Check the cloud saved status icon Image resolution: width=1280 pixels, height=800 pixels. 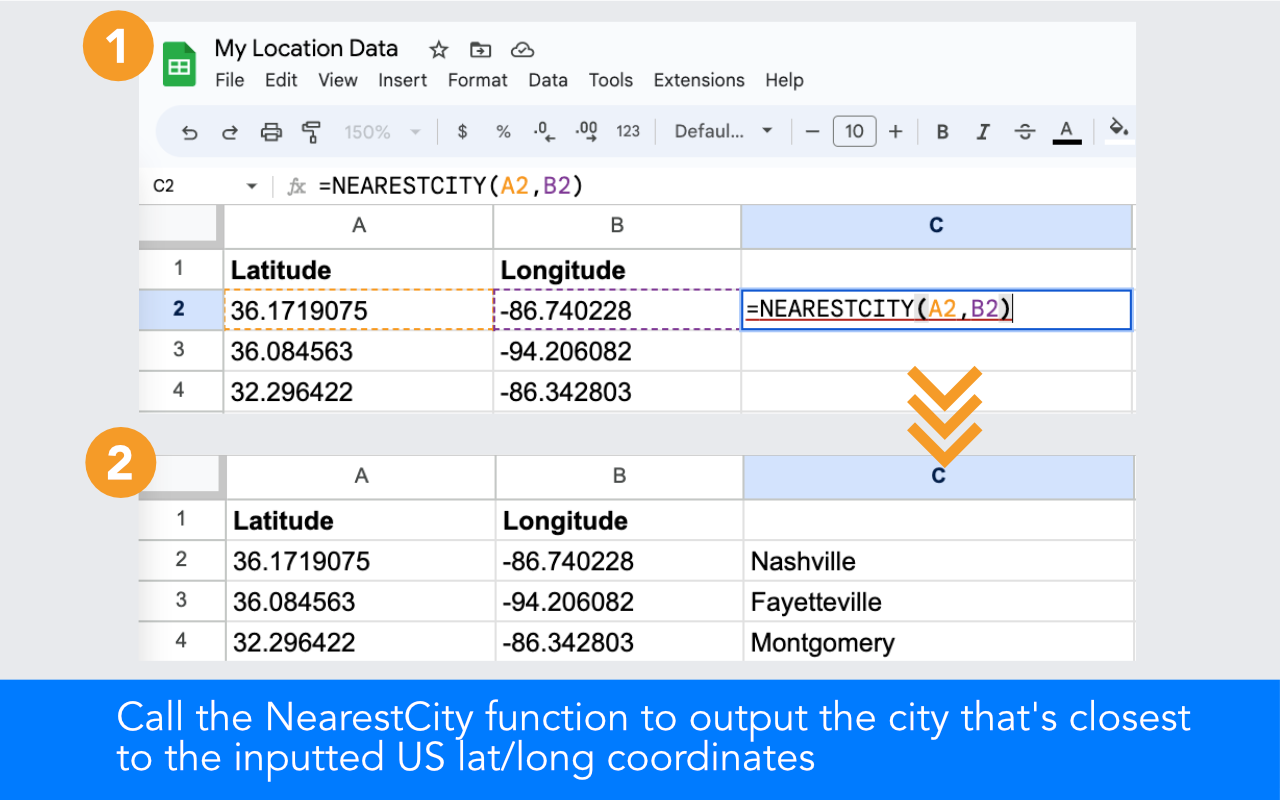522,49
